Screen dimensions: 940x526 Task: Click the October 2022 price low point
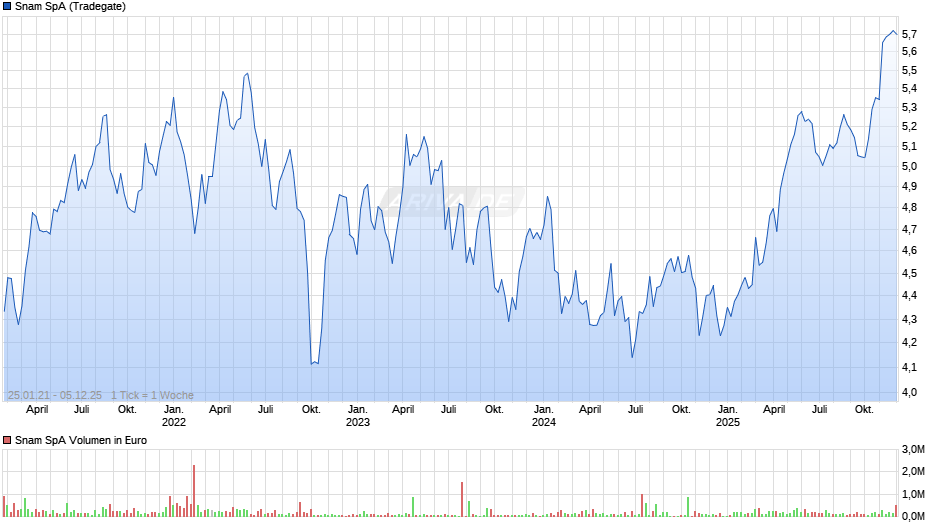[x=312, y=363]
